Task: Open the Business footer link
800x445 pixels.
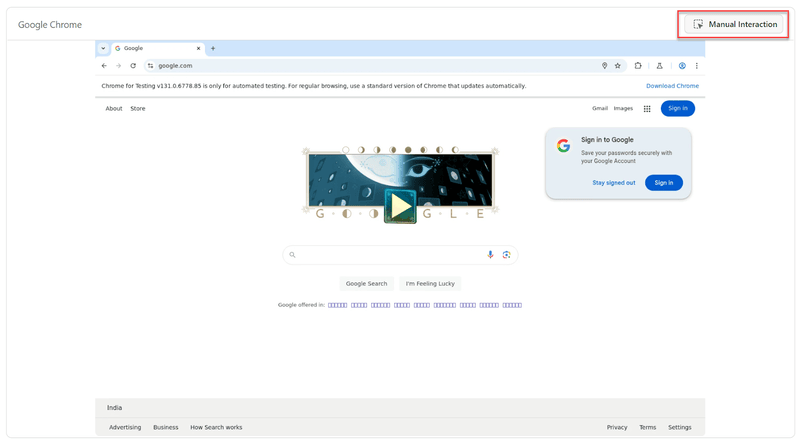Action: click(x=166, y=428)
